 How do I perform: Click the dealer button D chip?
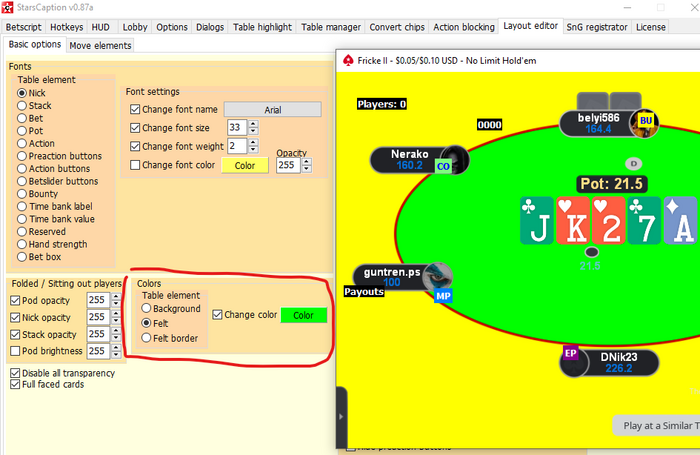coord(633,163)
